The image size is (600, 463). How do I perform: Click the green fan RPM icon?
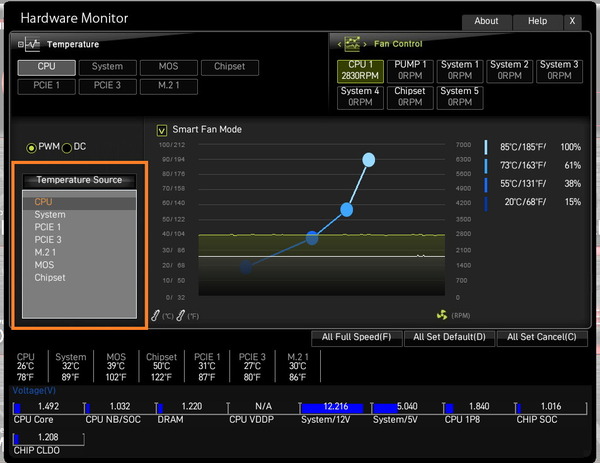click(443, 314)
